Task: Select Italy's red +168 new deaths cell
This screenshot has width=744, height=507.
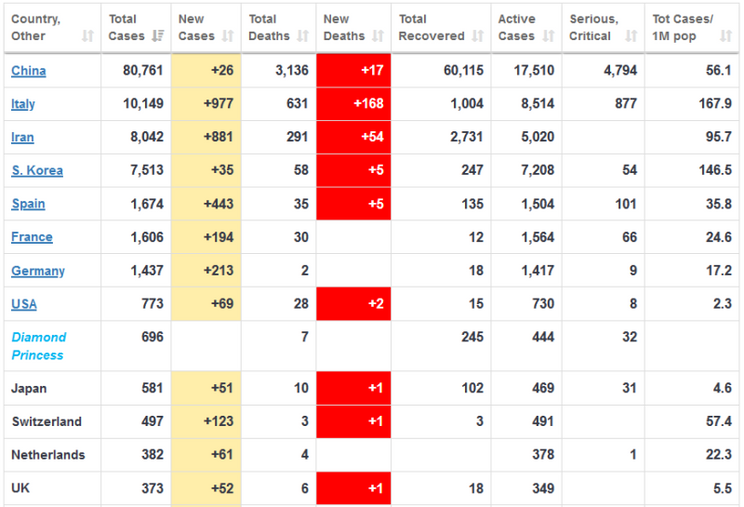Action: click(353, 105)
